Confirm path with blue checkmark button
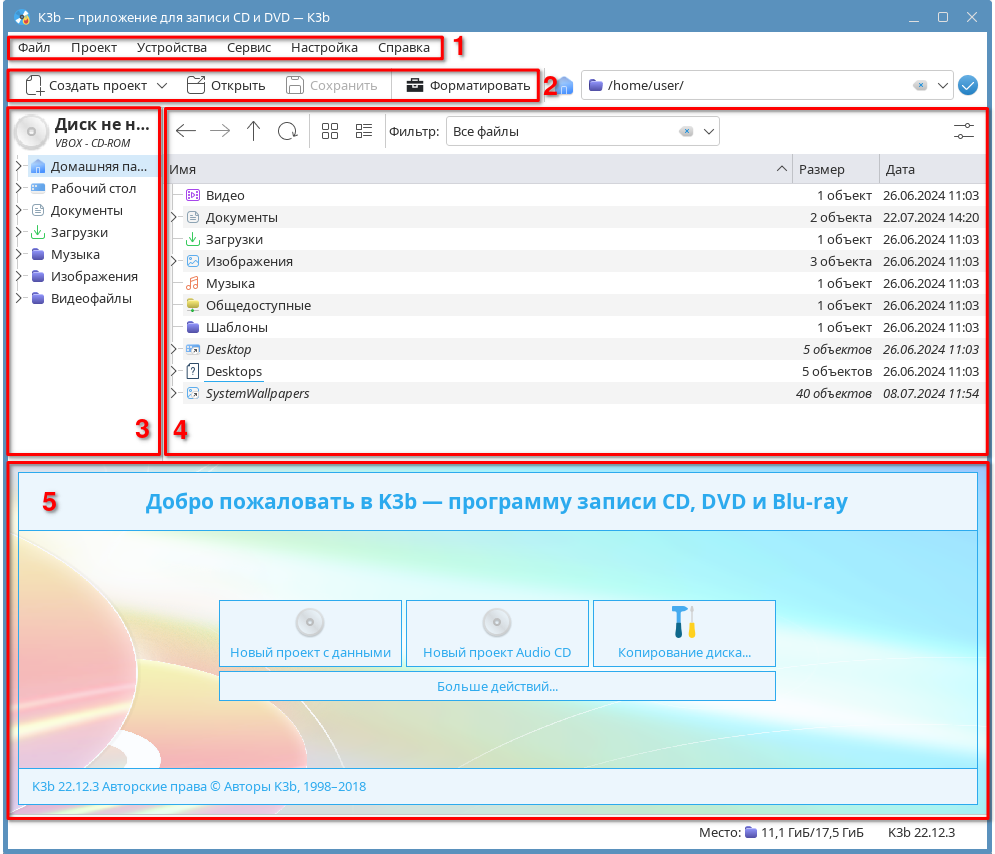The height and width of the screenshot is (854, 995). click(x=967, y=86)
